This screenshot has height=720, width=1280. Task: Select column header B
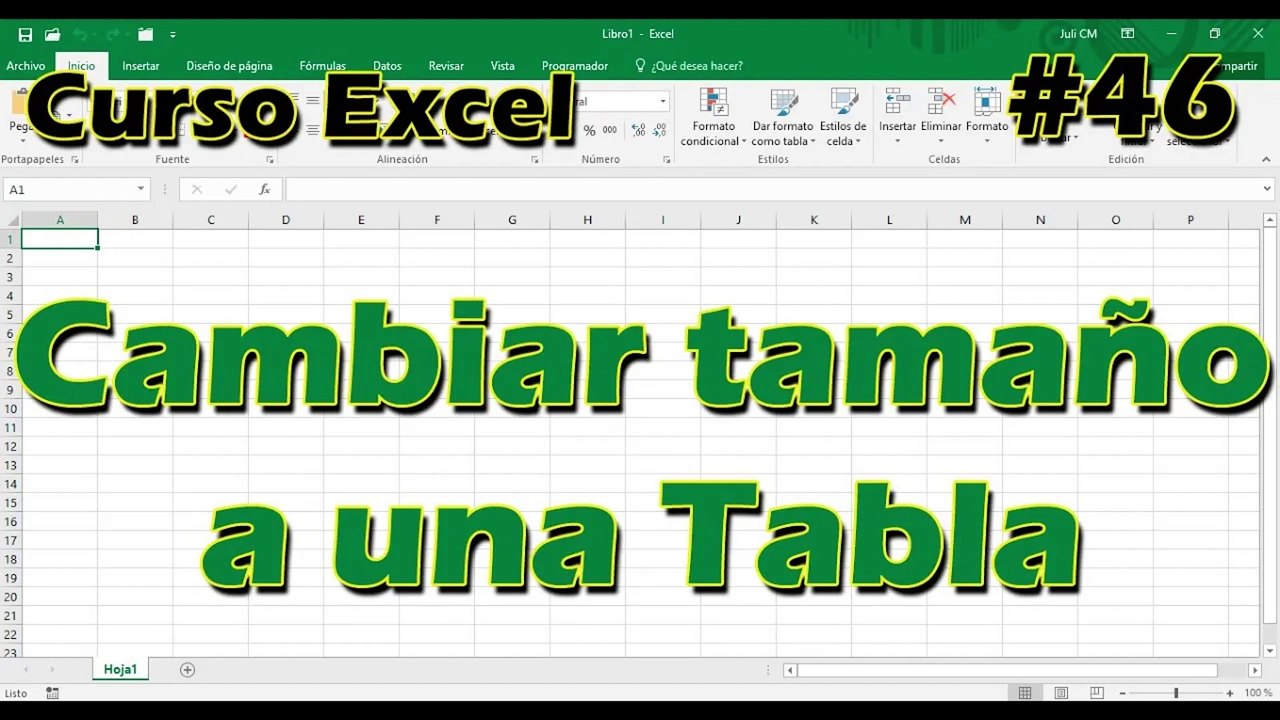[x=135, y=220]
